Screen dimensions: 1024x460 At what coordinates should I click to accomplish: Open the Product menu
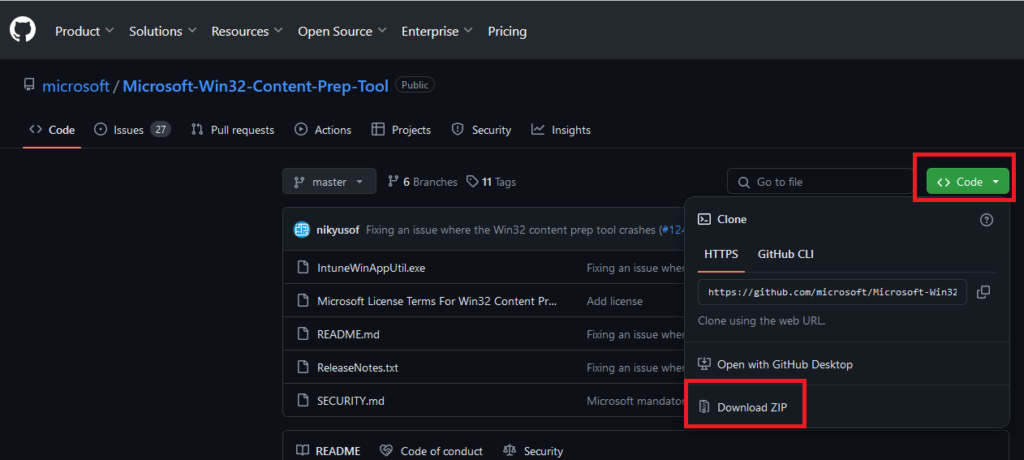tap(84, 31)
